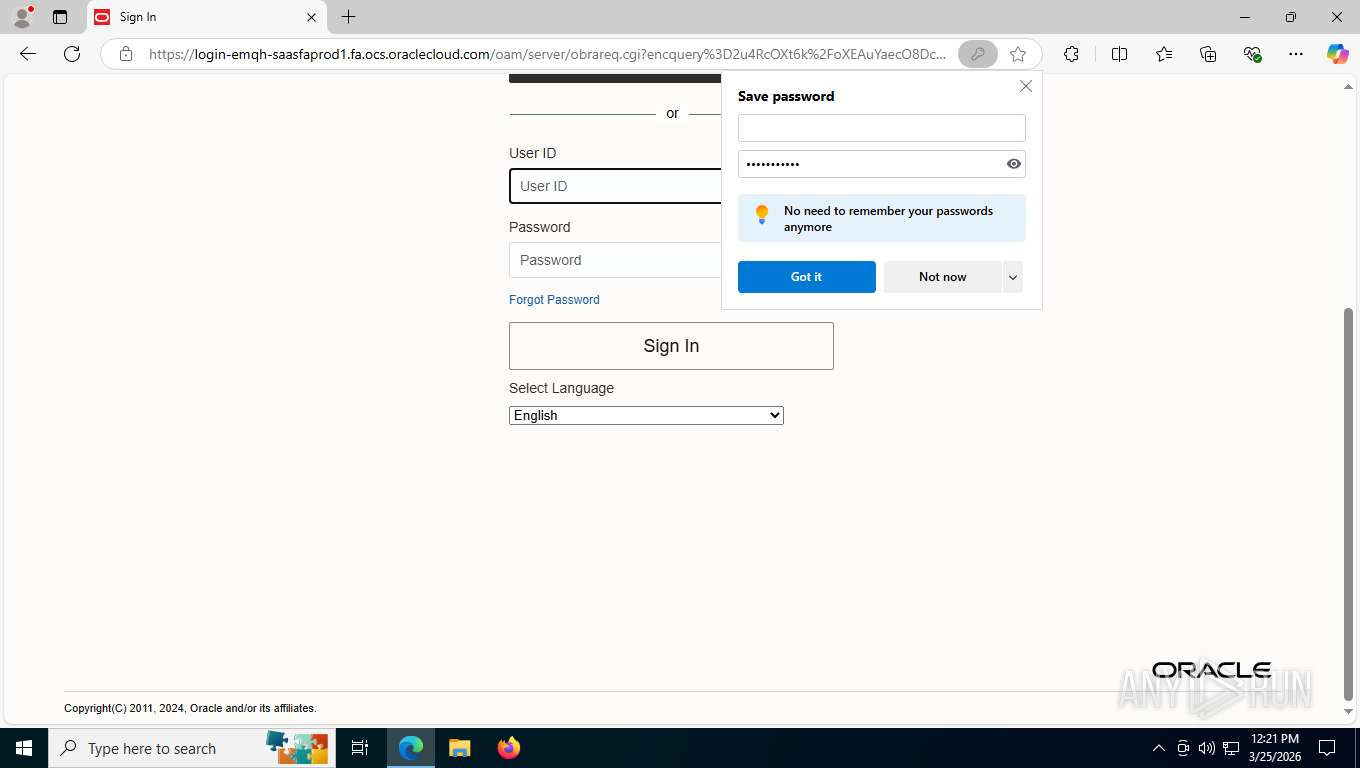Click the Not now button
Image resolution: width=1360 pixels, height=768 pixels.
click(942, 277)
